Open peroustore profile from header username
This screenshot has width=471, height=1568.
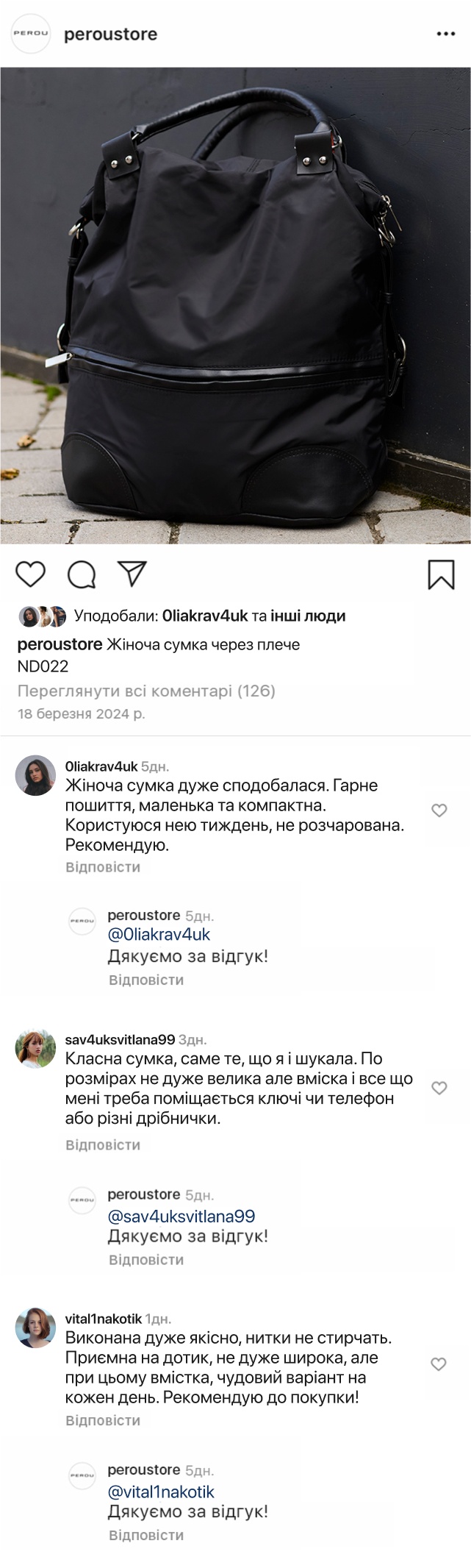111,35
